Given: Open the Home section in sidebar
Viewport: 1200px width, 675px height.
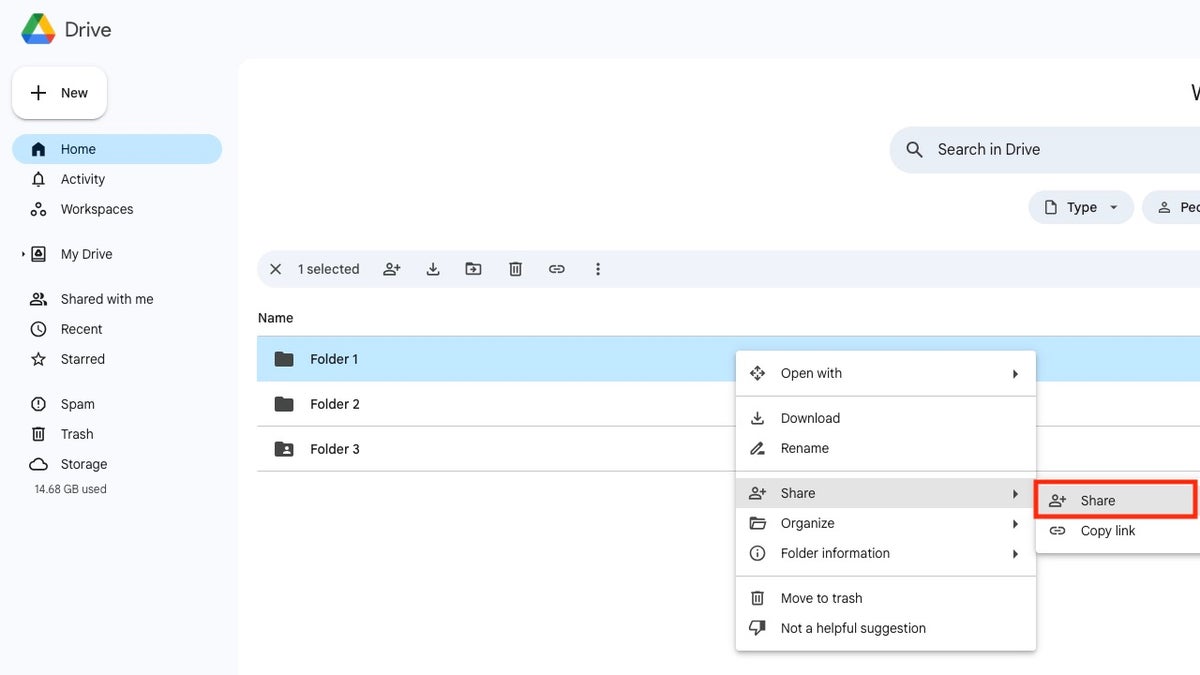Looking at the screenshot, I should pos(117,149).
